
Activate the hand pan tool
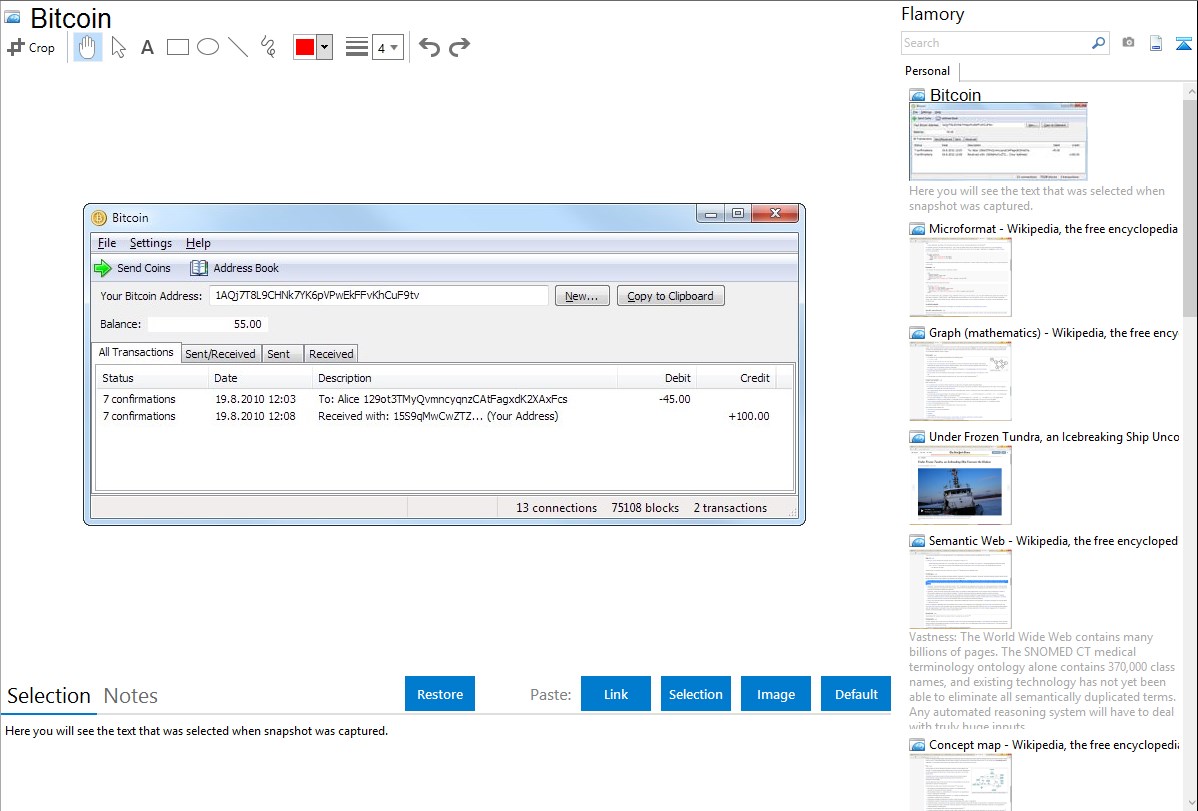[88, 47]
